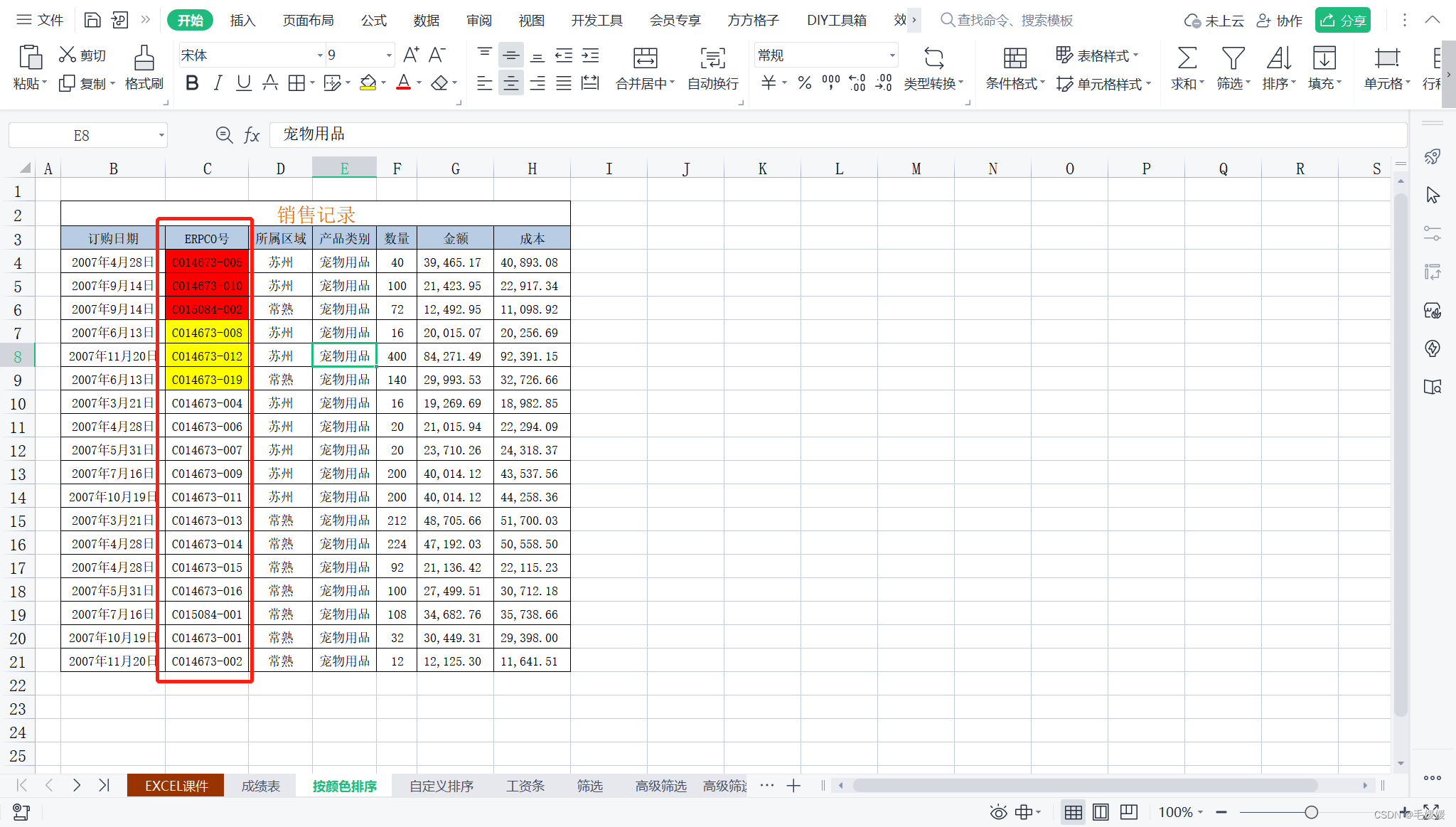Open the font name 宋体 dropdown

coord(319,55)
